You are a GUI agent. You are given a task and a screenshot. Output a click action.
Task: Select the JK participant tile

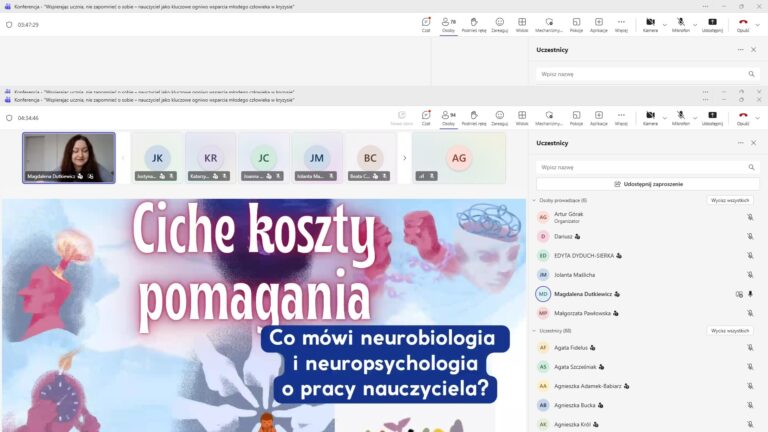click(157, 158)
